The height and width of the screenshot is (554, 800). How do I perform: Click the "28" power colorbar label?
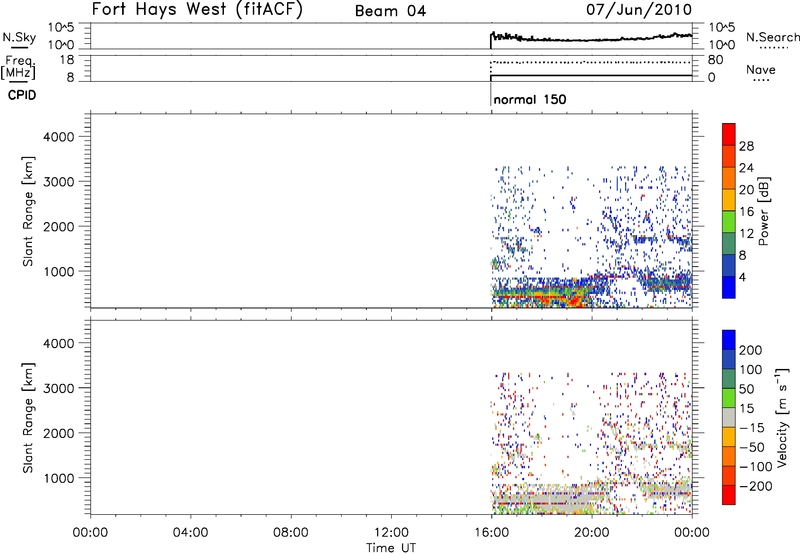746,146
